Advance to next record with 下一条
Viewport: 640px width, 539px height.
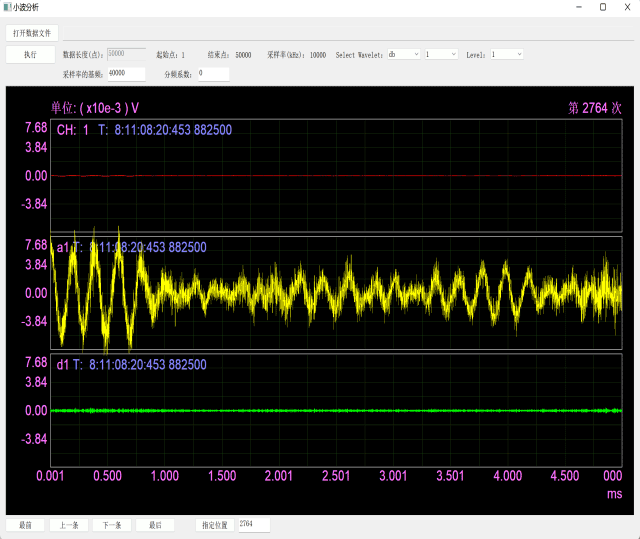point(112,525)
